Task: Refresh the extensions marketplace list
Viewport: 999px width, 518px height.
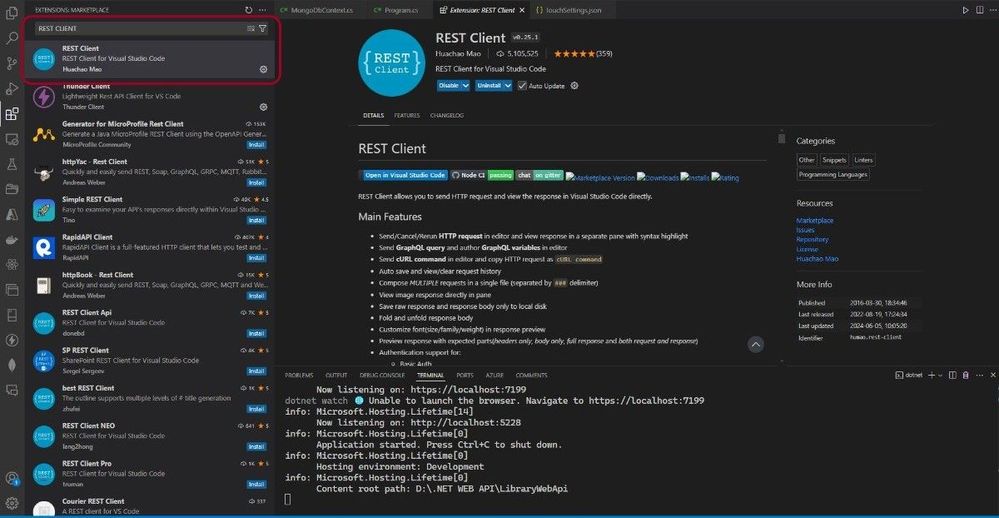Action: point(248,10)
